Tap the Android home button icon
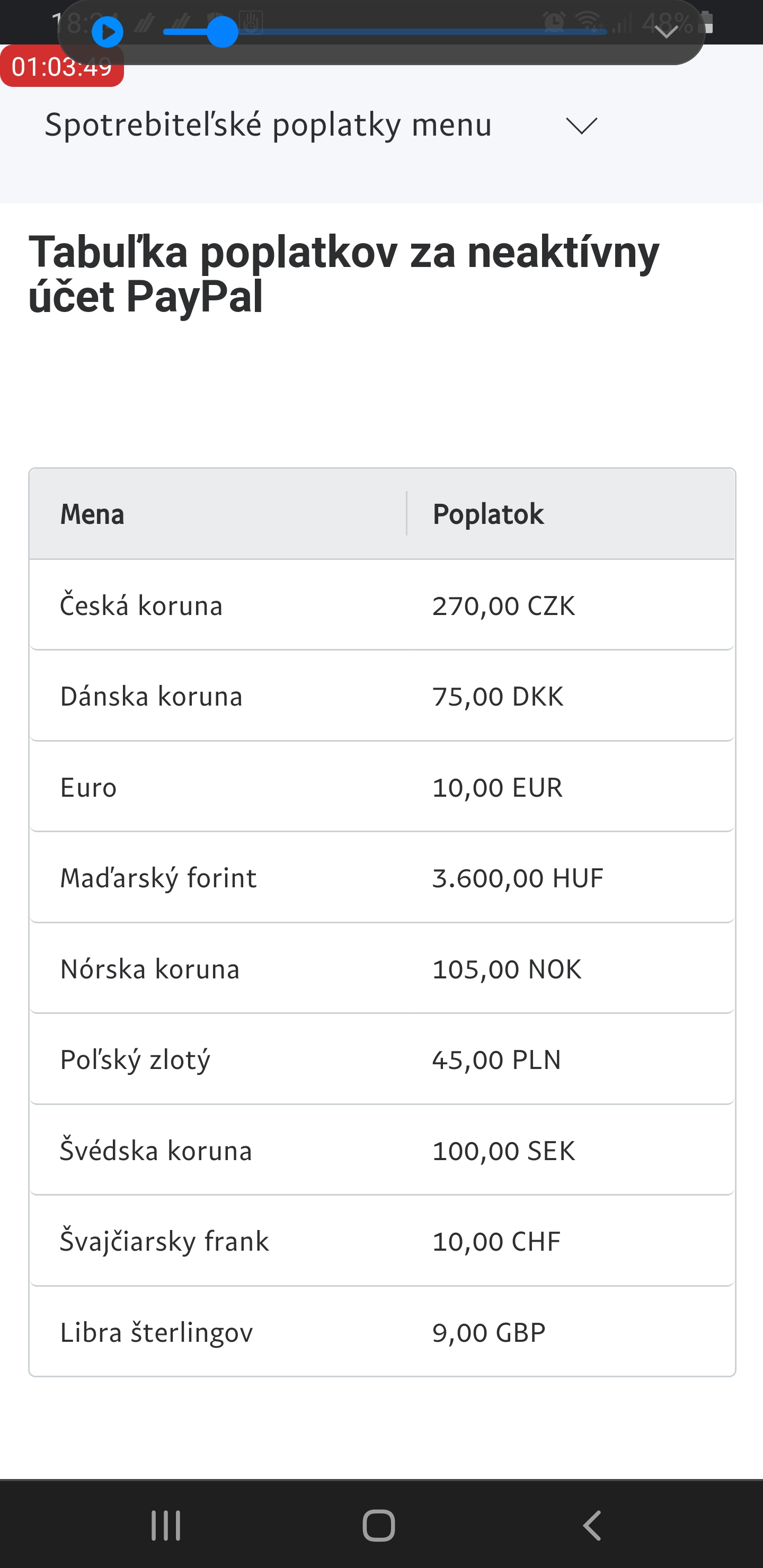The width and height of the screenshot is (763, 1568). pos(379,1526)
